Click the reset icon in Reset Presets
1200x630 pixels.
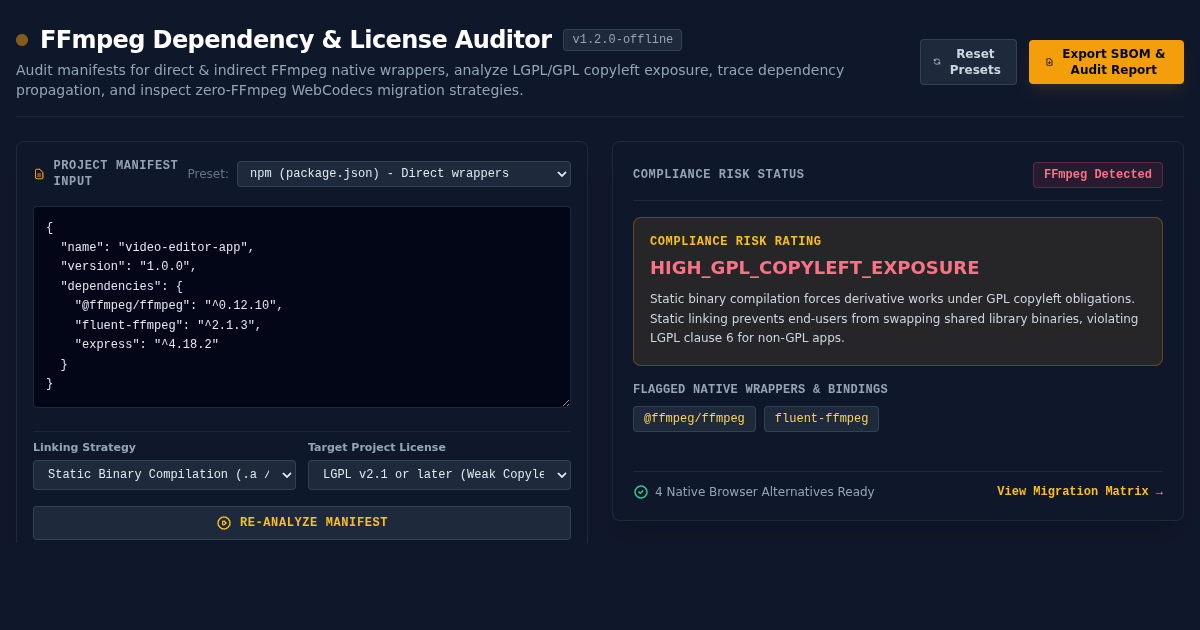(937, 62)
